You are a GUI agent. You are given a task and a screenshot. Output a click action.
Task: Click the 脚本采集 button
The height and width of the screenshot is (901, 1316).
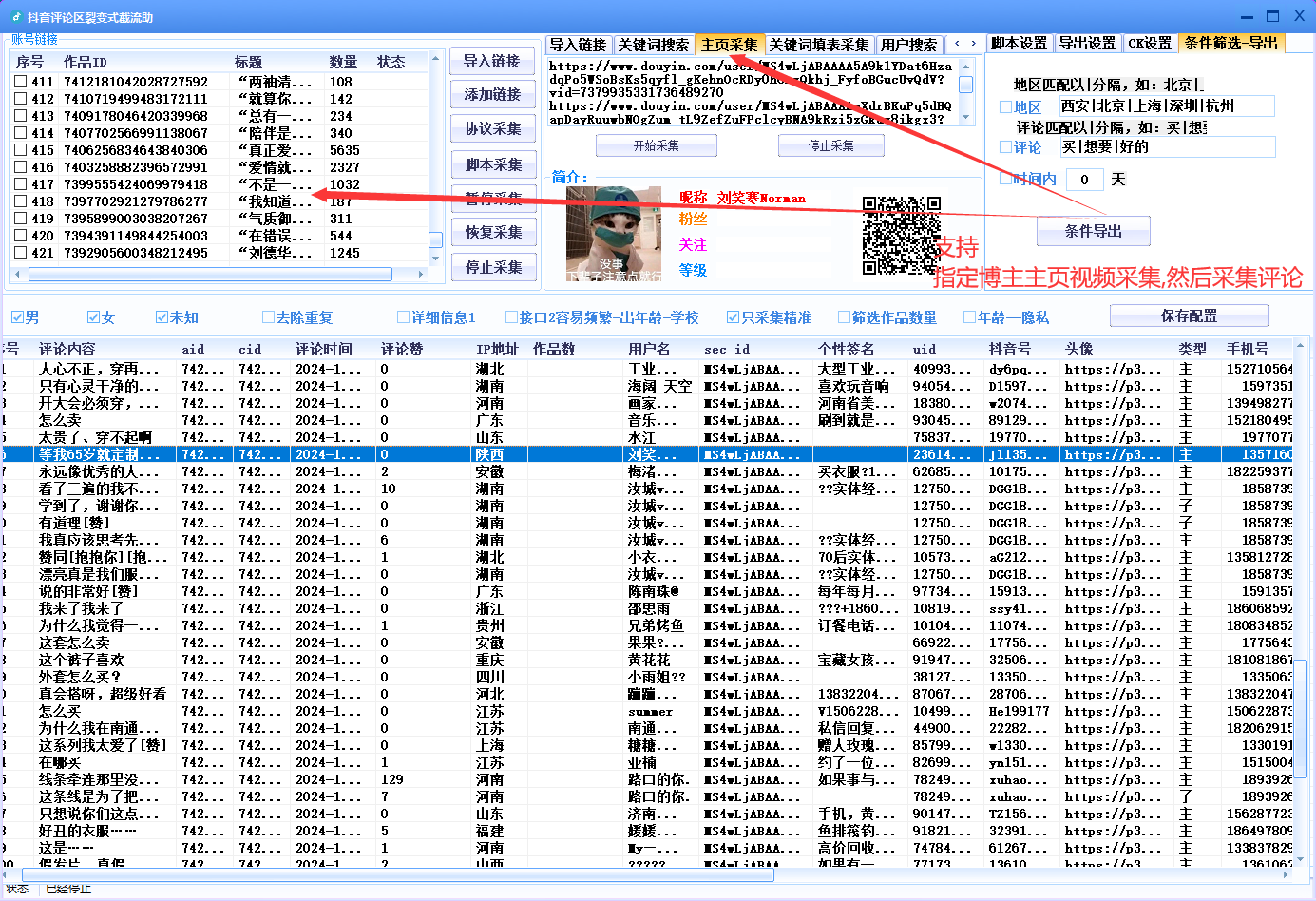point(493,163)
